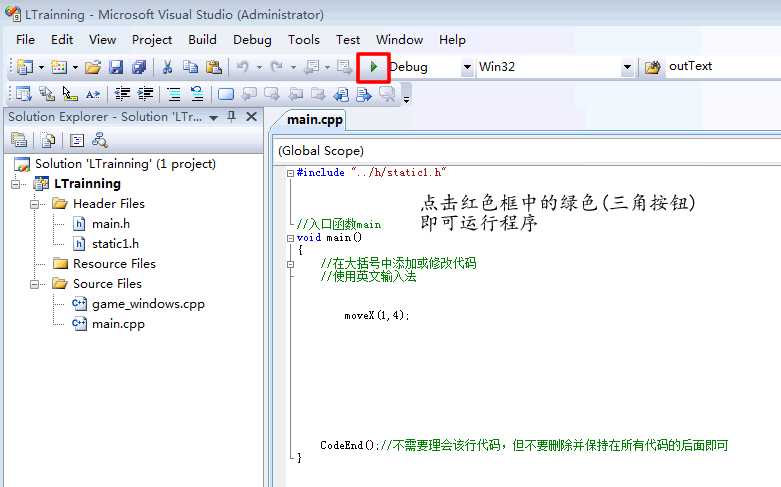Toggle auto-hide pin on Solution Explorer
Screen dimensions: 781x487
(x=232, y=117)
